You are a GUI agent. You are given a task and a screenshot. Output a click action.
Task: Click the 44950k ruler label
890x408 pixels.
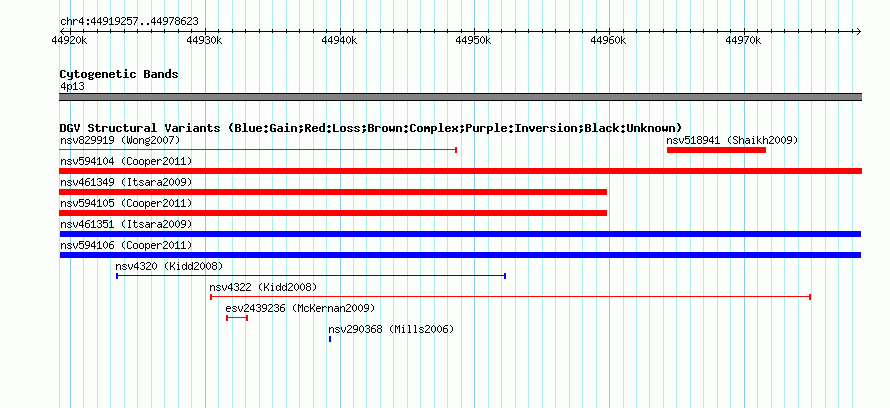473,40
